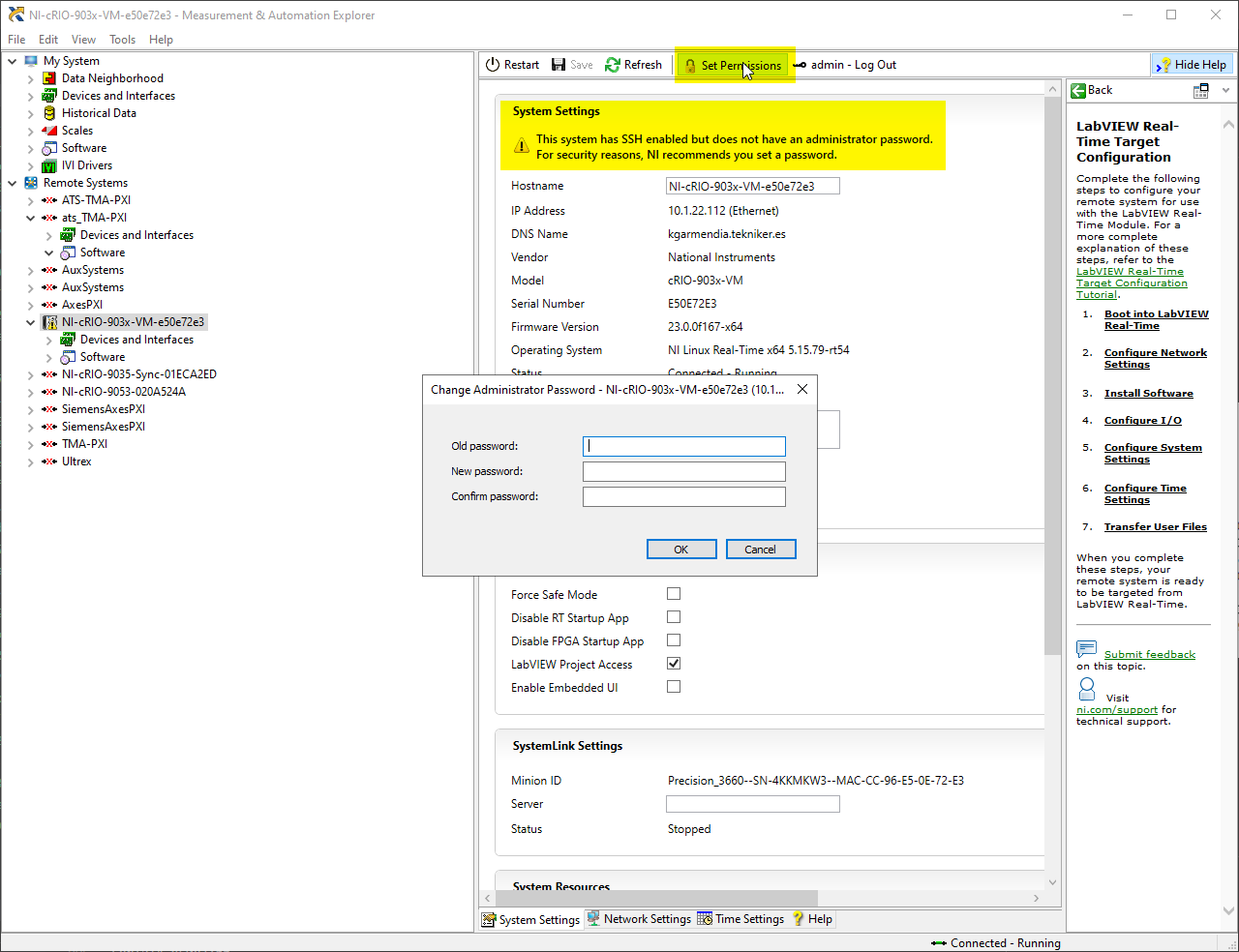Collapse the ats_TMA-PXI node

30,218
